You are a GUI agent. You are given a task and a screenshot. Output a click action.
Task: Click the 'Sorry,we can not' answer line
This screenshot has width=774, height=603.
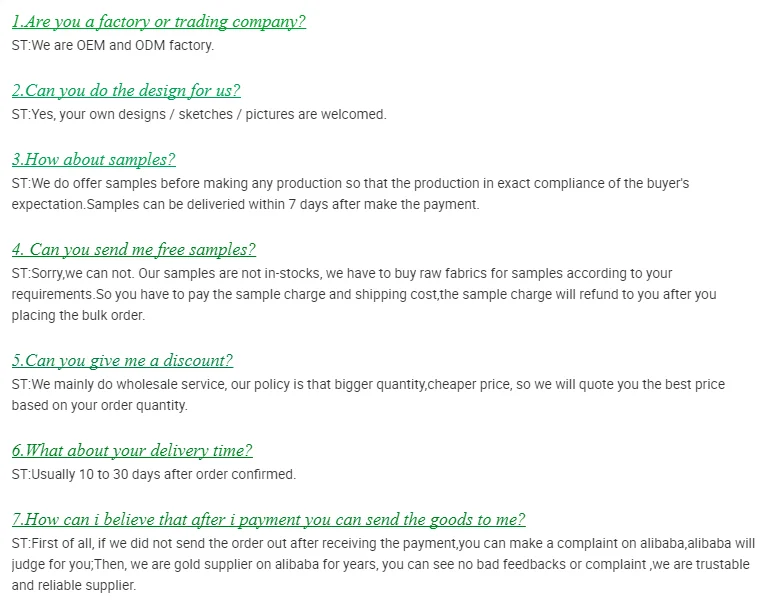(x=342, y=273)
